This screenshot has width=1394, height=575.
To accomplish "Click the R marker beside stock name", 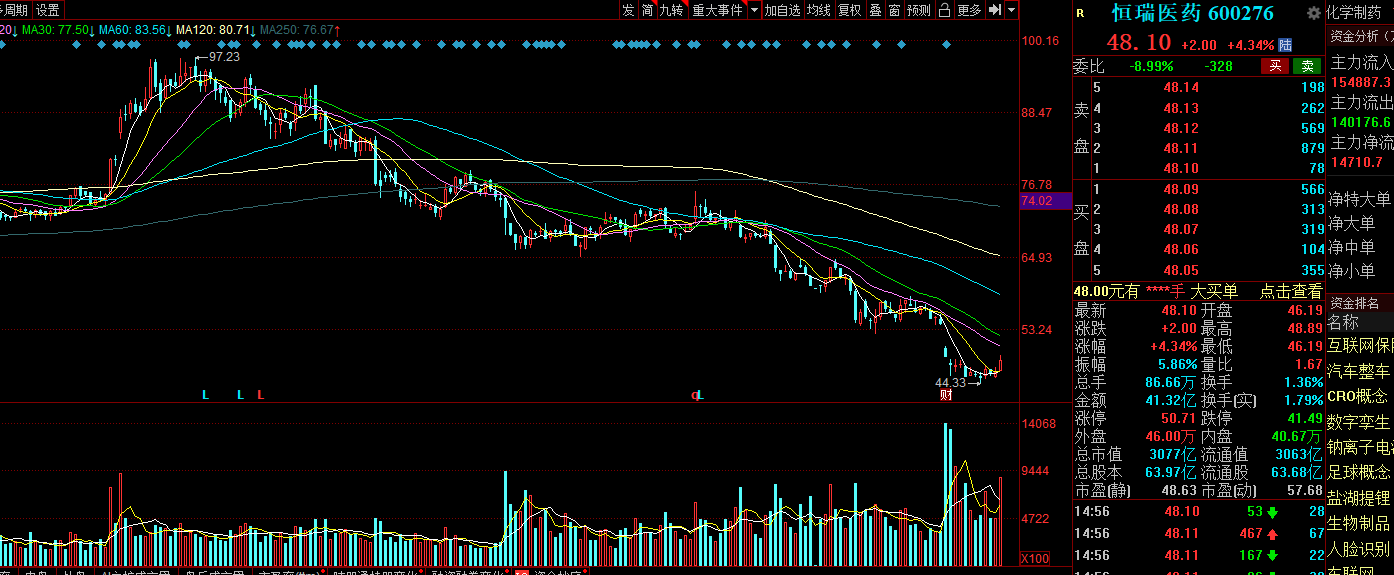I will [x=1080, y=13].
